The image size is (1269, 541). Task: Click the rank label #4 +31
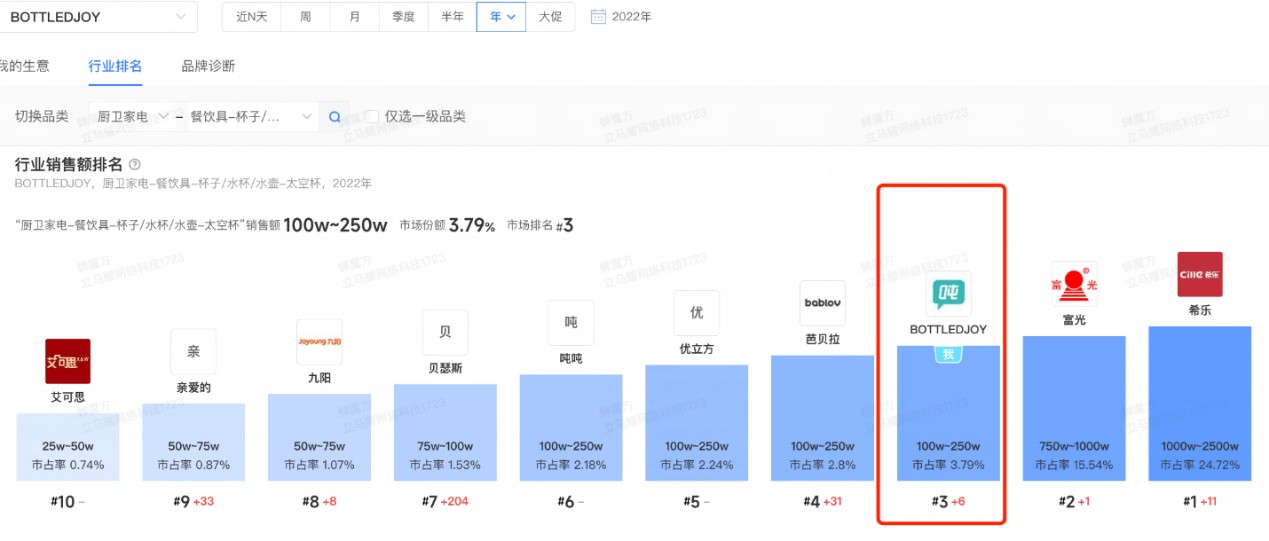coord(823,502)
